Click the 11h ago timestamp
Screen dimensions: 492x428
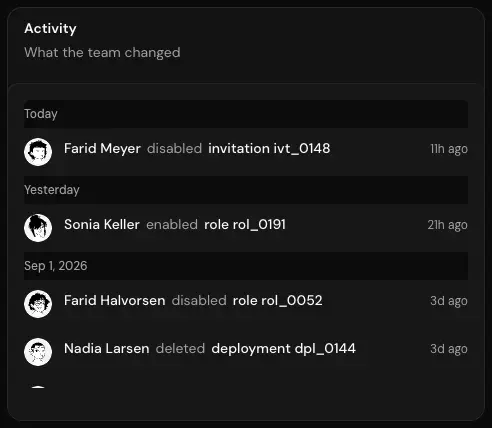449,149
